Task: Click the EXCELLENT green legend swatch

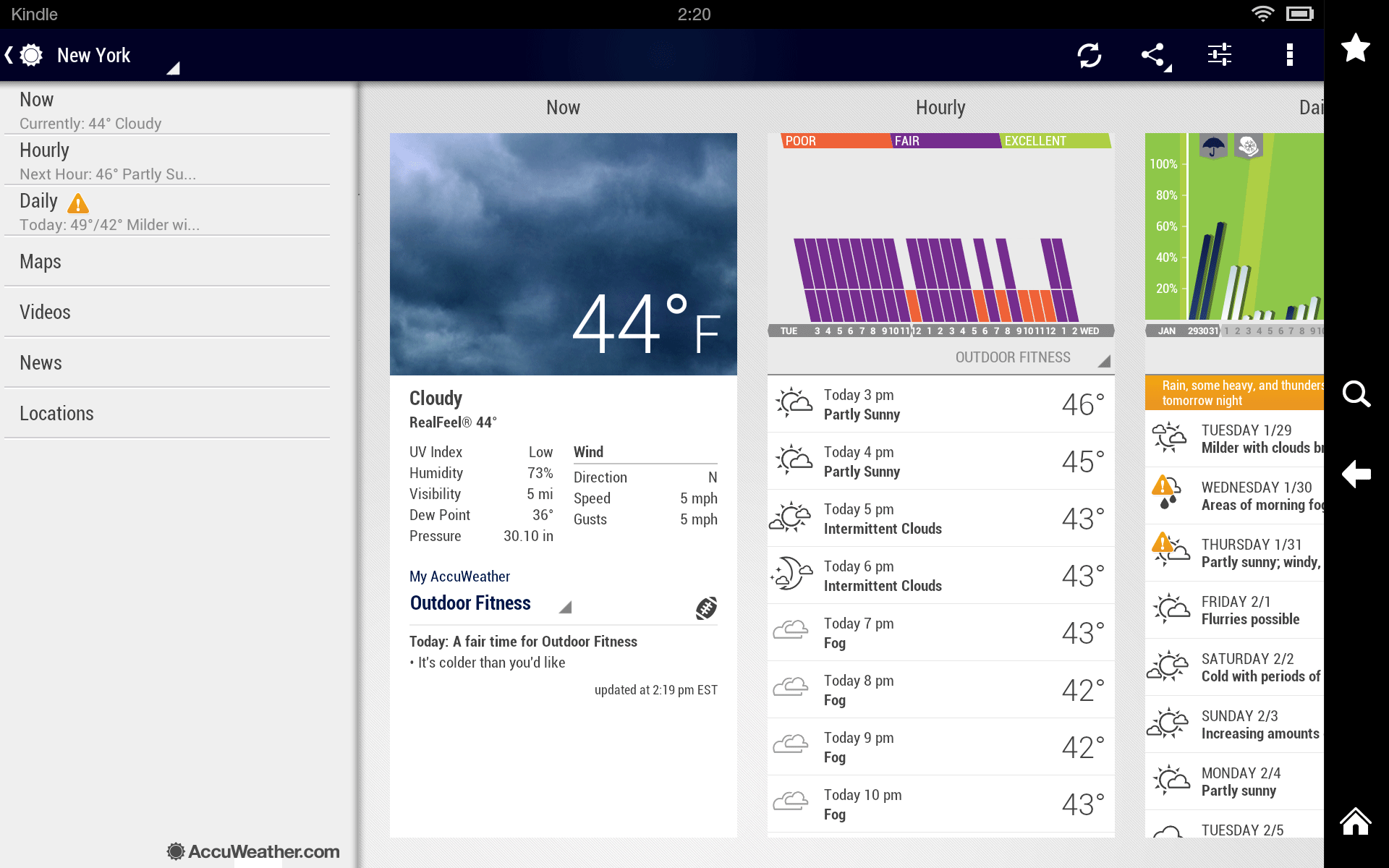Action: pyautogui.click(x=1055, y=140)
